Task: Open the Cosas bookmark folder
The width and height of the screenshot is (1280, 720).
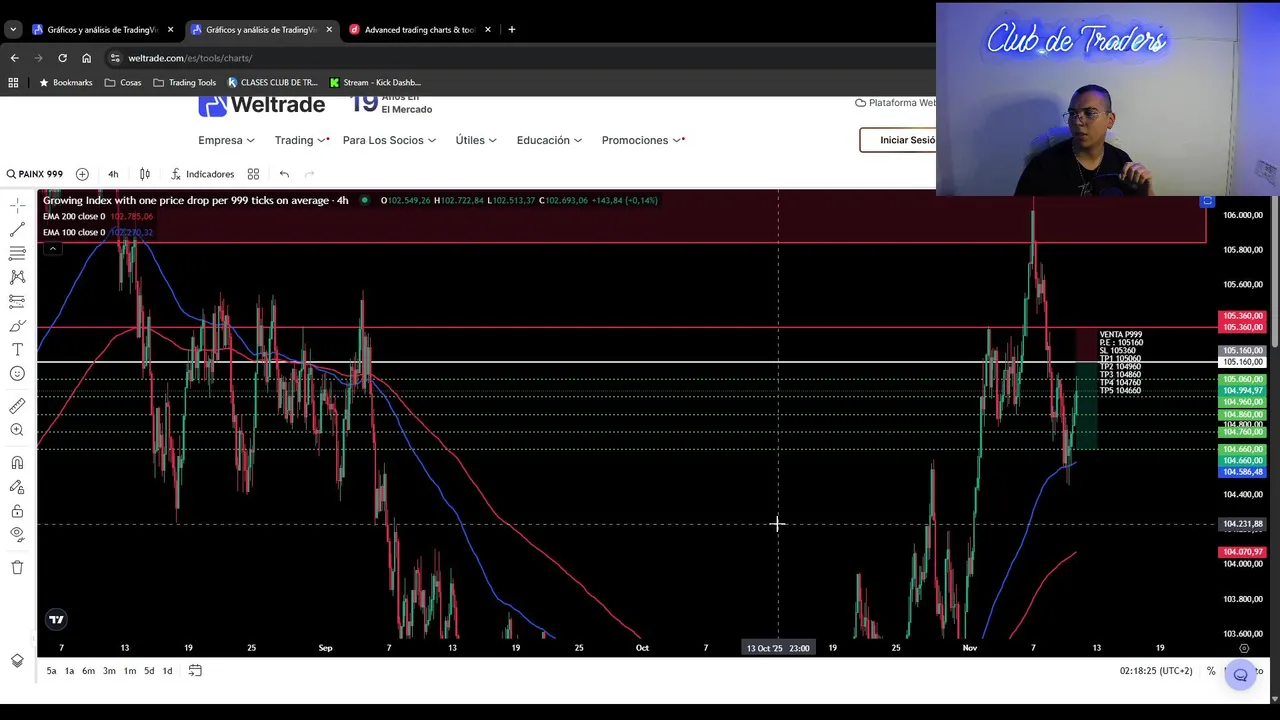Action: click(x=123, y=83)
